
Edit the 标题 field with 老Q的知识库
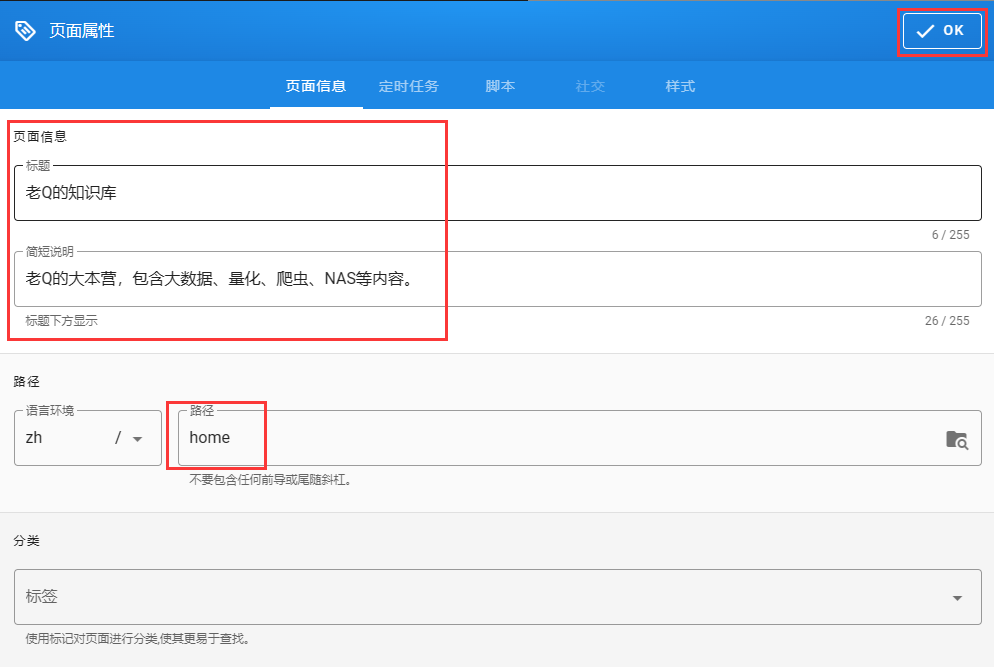tap(498, 193)
